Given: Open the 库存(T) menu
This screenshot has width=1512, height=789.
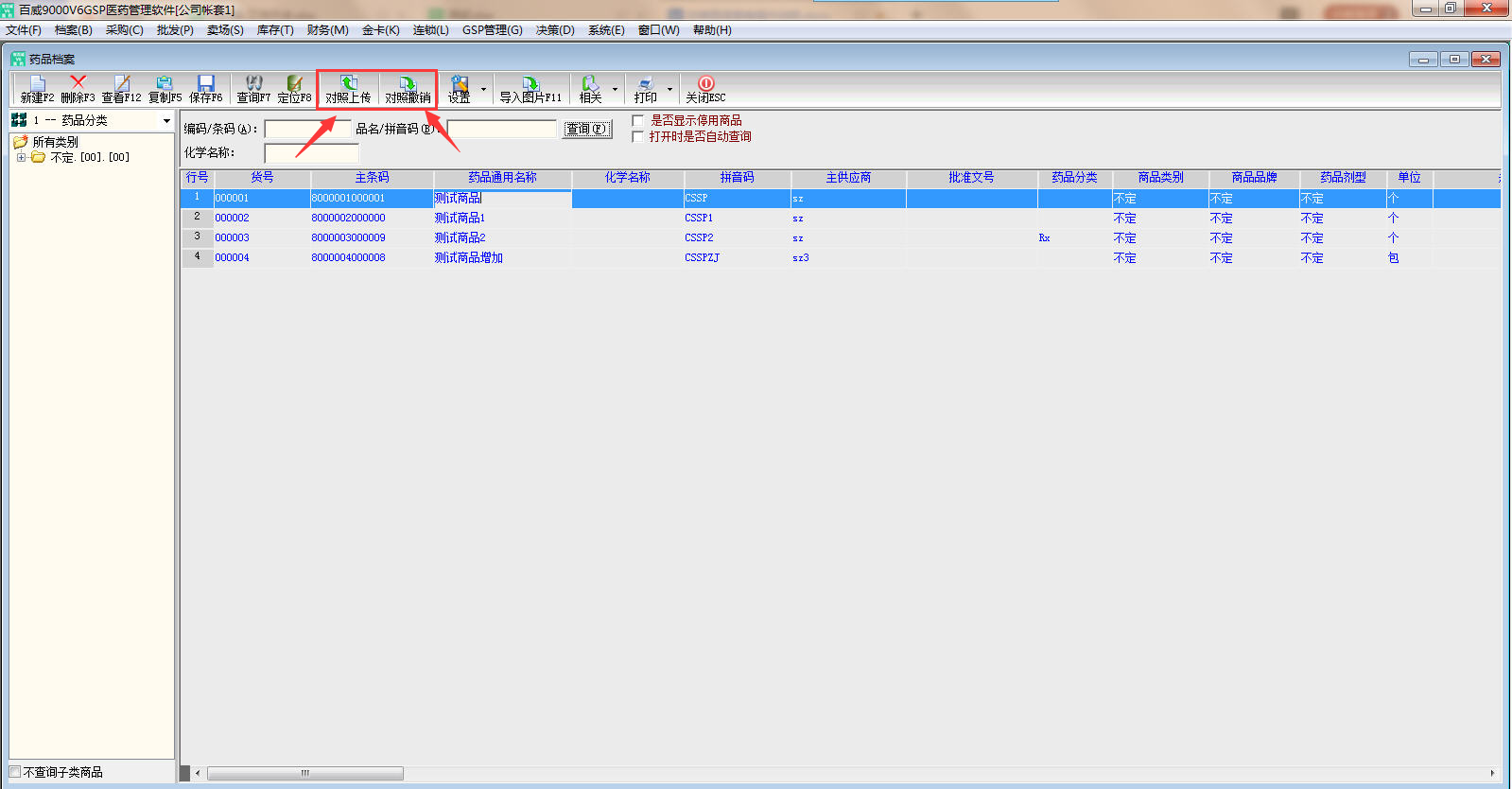Looking at the screenshot, I should click(x=275, y=30).
